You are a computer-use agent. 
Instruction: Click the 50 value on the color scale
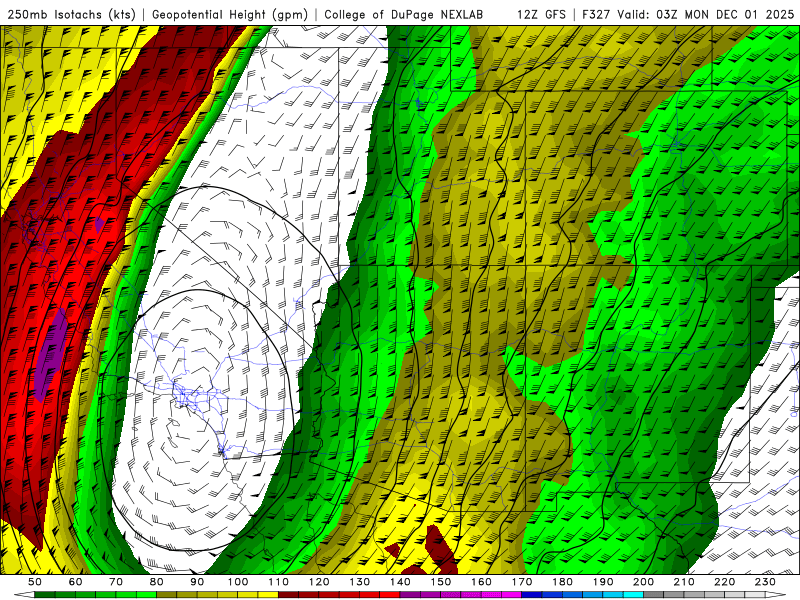pyautogui.click(x=35, y=582)
